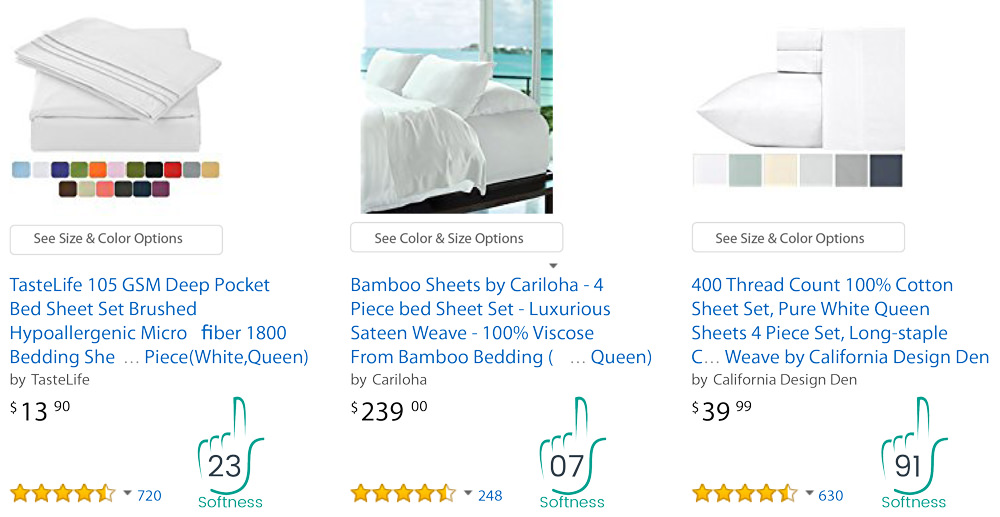Click the TasteLife star rating icons
Viewport: 1000px width, 517px height.
[x=63, y=494]
